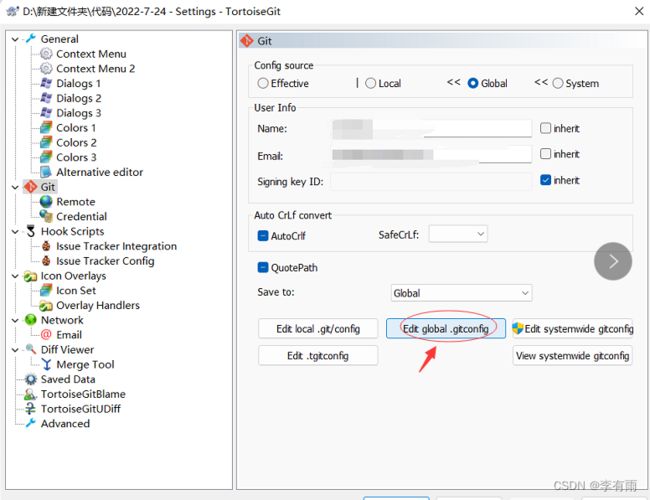Click the Dialogs 1 window icon
Viewport: 650px width, 500px height.
(x=46, y=83)
